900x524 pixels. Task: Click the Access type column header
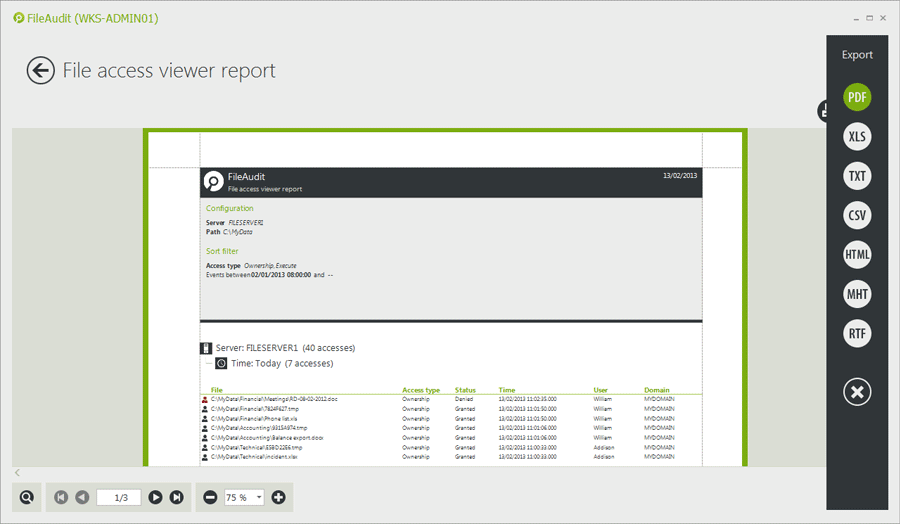click(421, 390)
